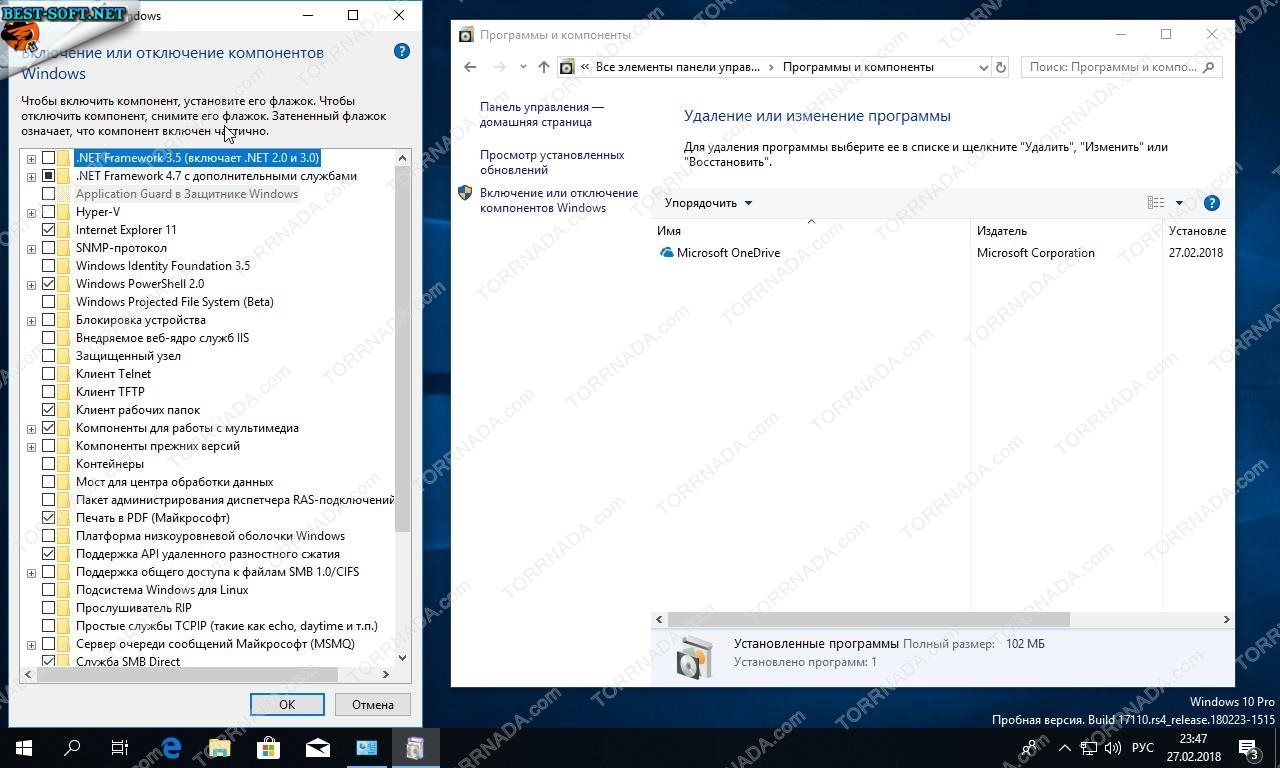Select the Microsoft OneDrive program row
The height and width of the screenshot is (768, 1280).
[942, 253]
